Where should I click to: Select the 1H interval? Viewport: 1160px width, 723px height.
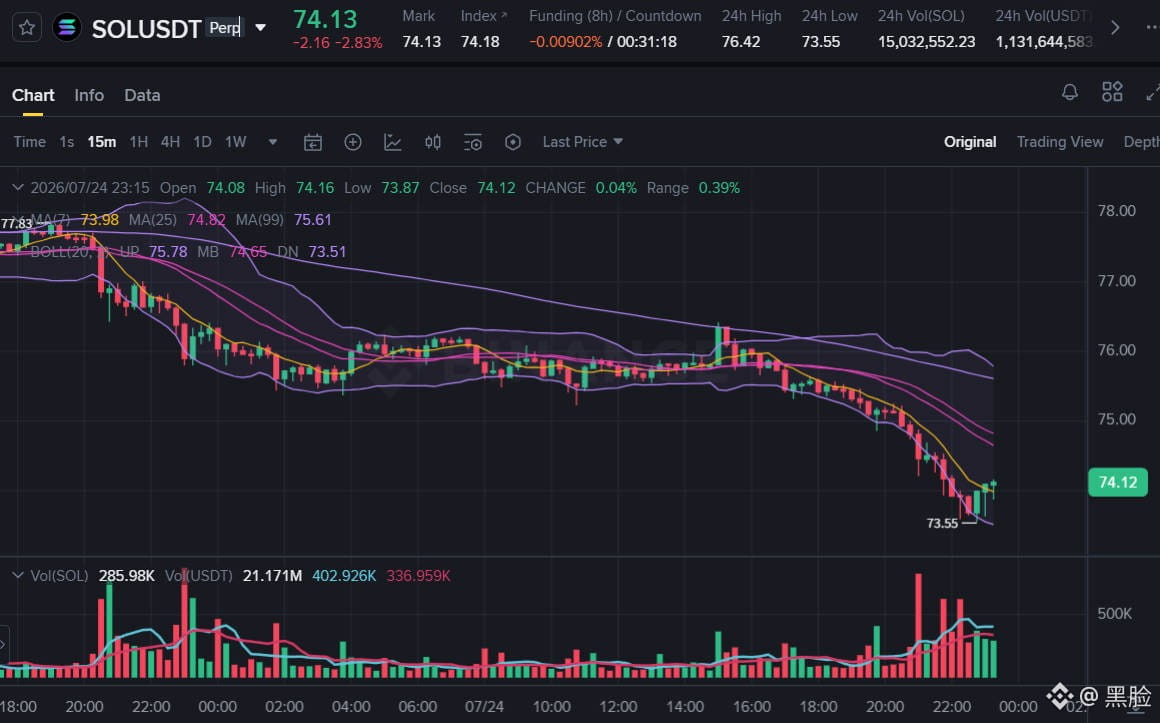pos(138,141)
